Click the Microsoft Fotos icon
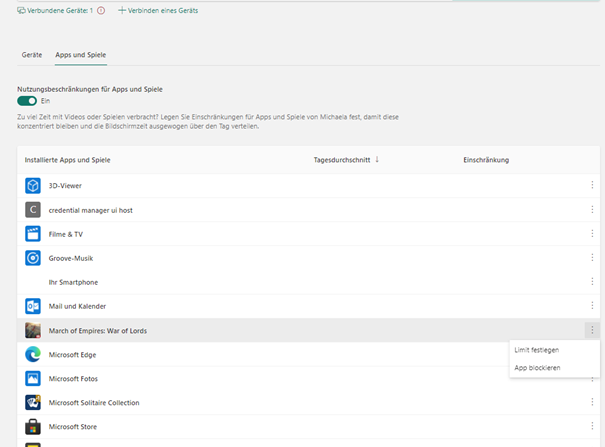The width and height of the screenshot is (605, 447). point(32,379)
